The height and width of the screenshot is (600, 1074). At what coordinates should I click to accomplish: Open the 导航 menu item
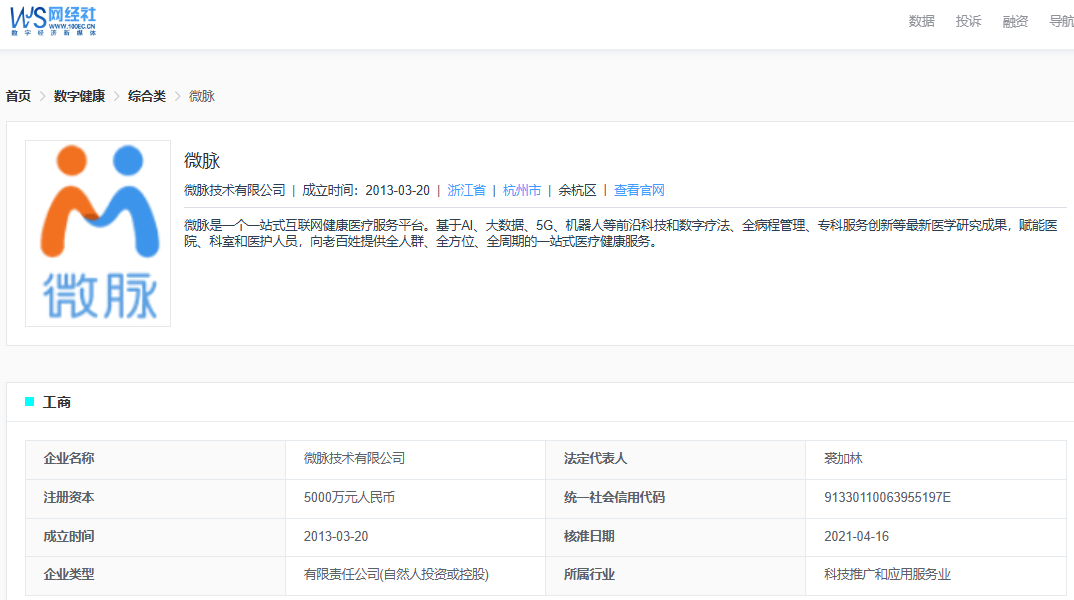(1061, 21)
